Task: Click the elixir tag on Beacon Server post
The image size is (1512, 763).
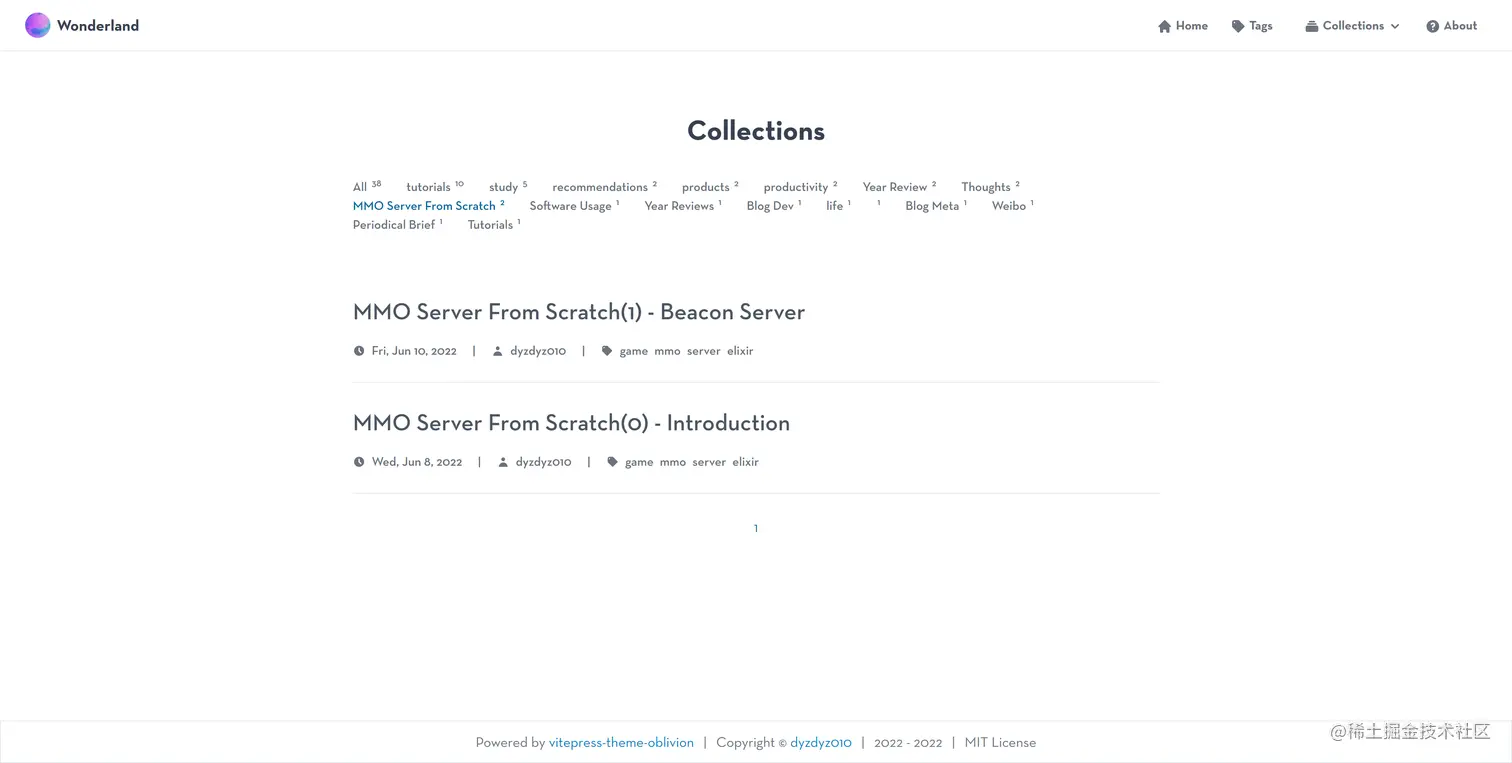Action: (x=740, y=351)
